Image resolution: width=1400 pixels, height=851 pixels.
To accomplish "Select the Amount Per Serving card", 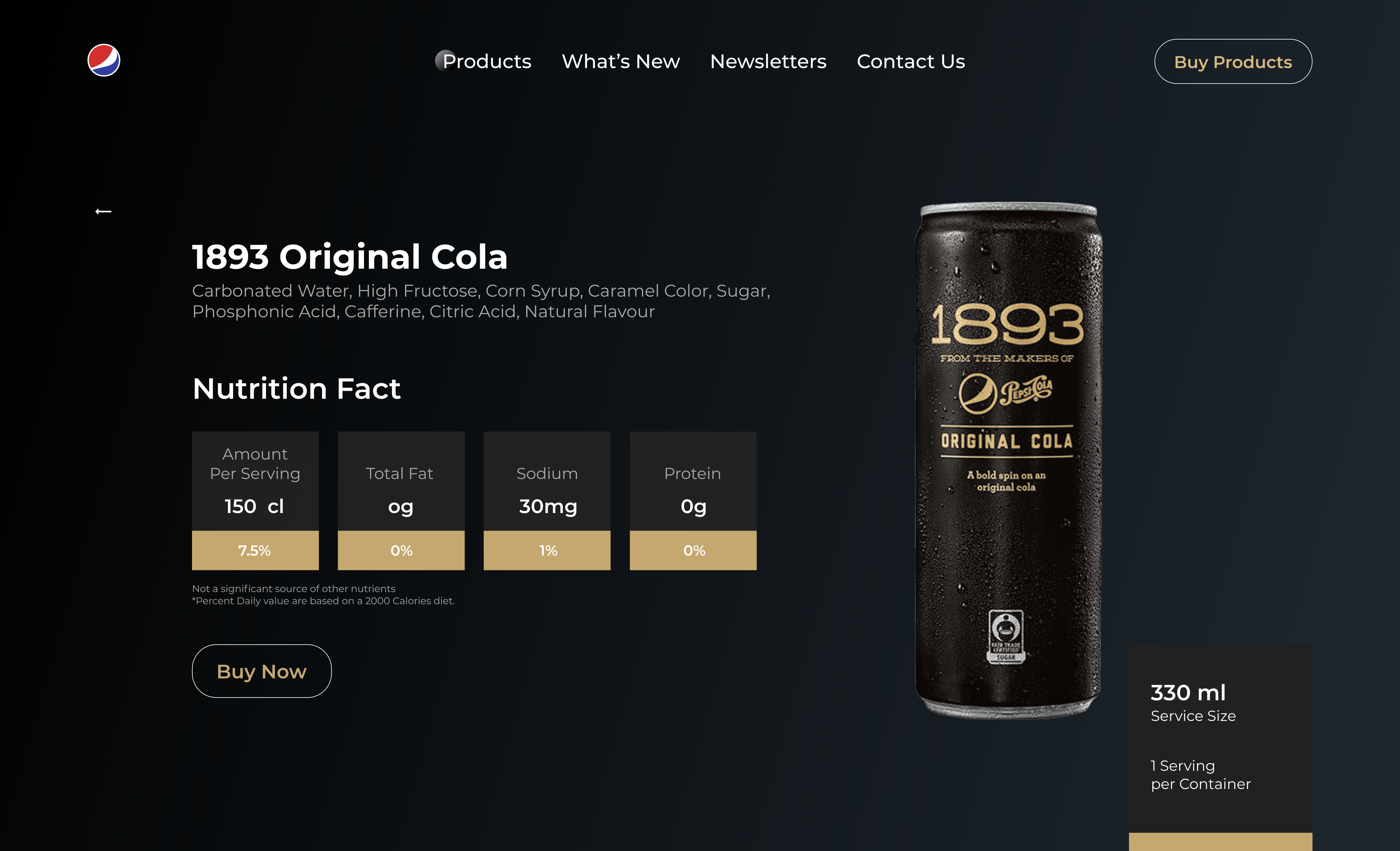I will point(255,501).
